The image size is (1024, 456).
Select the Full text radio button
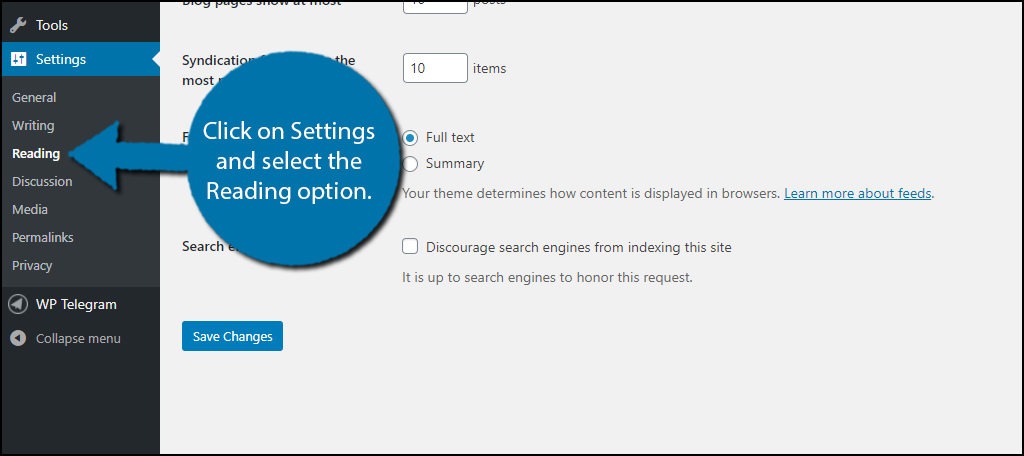[x=410, y=138]
